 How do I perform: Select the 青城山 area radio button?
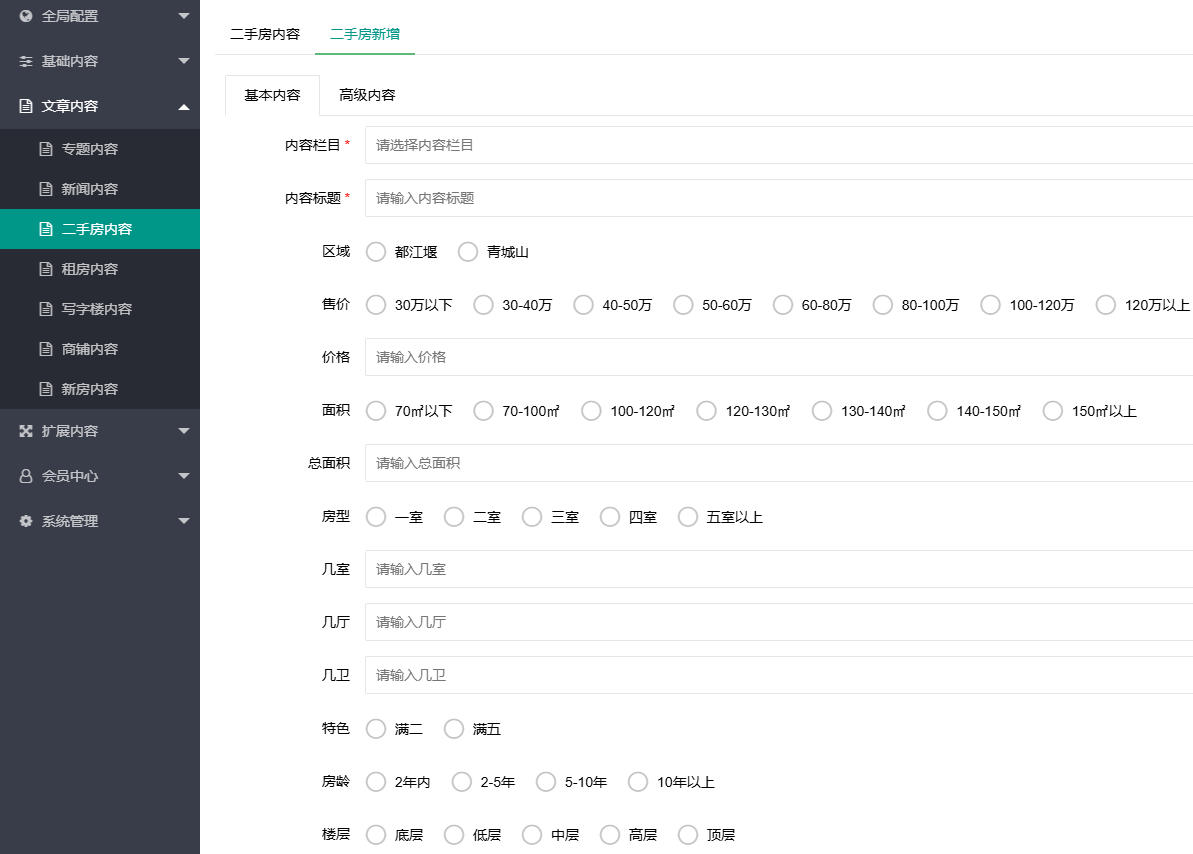point(467,252)
